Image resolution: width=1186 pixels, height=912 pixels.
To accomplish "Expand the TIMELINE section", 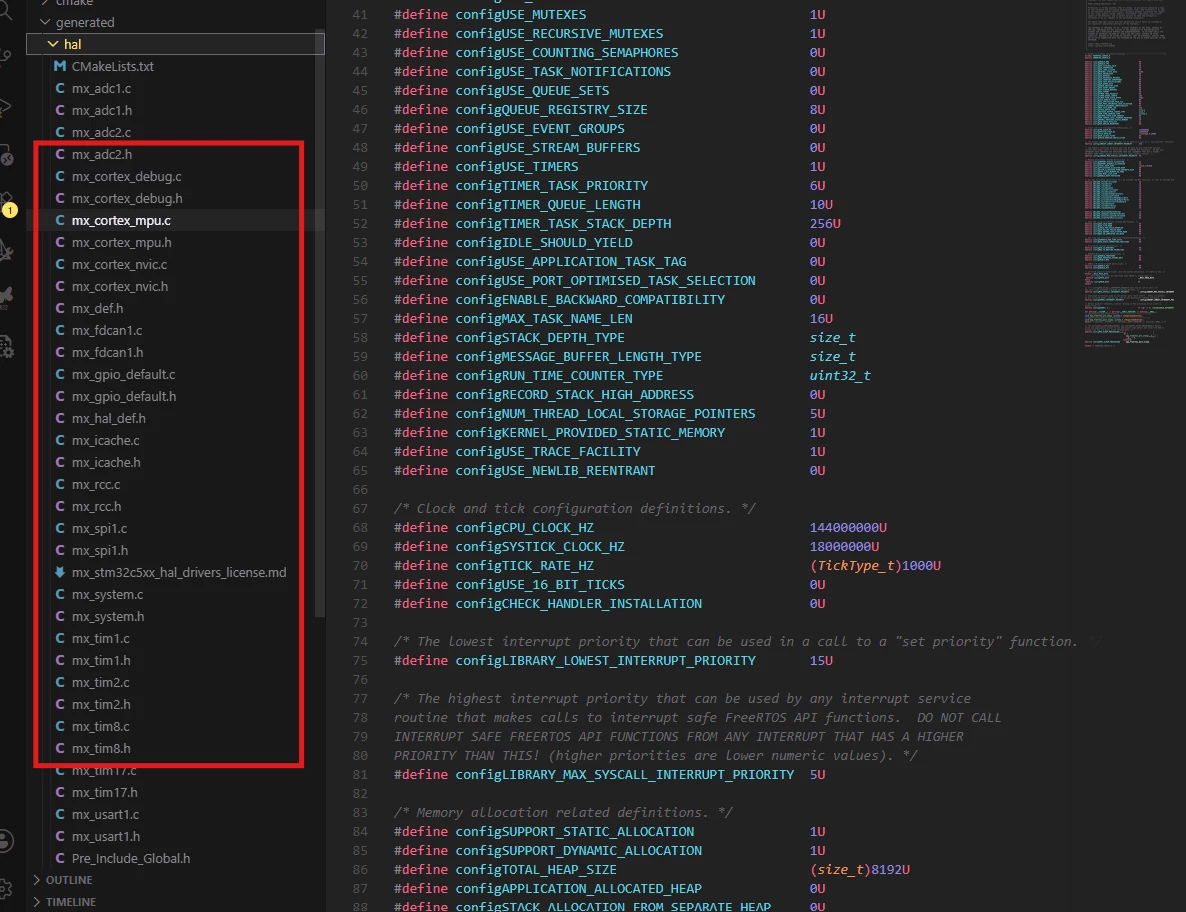I will tap(37, 902).
